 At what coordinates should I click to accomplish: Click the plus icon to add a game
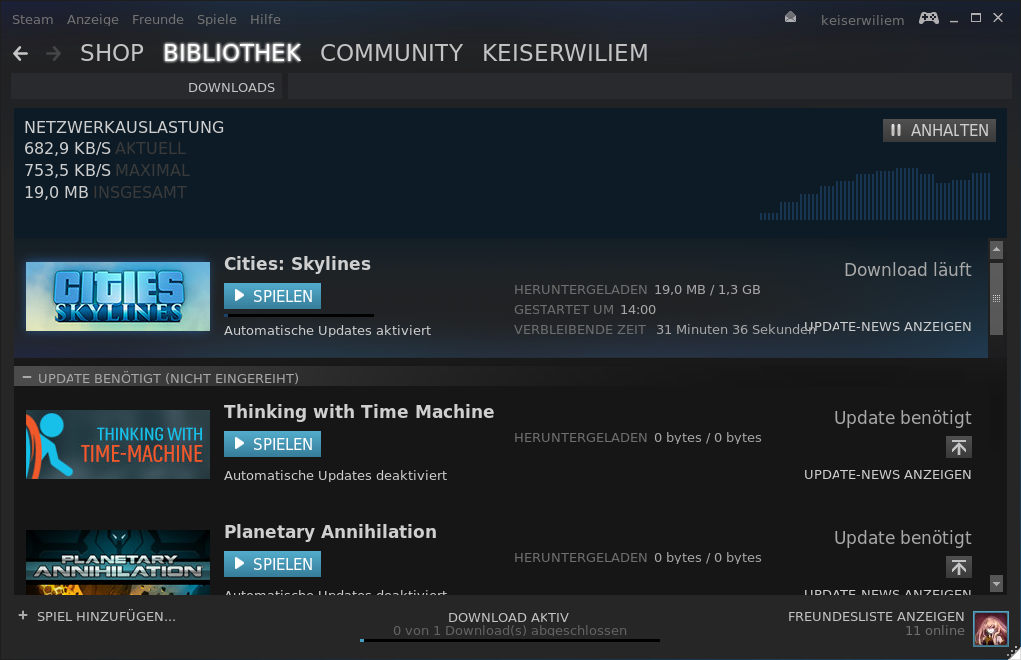click(x=23, y=615)
